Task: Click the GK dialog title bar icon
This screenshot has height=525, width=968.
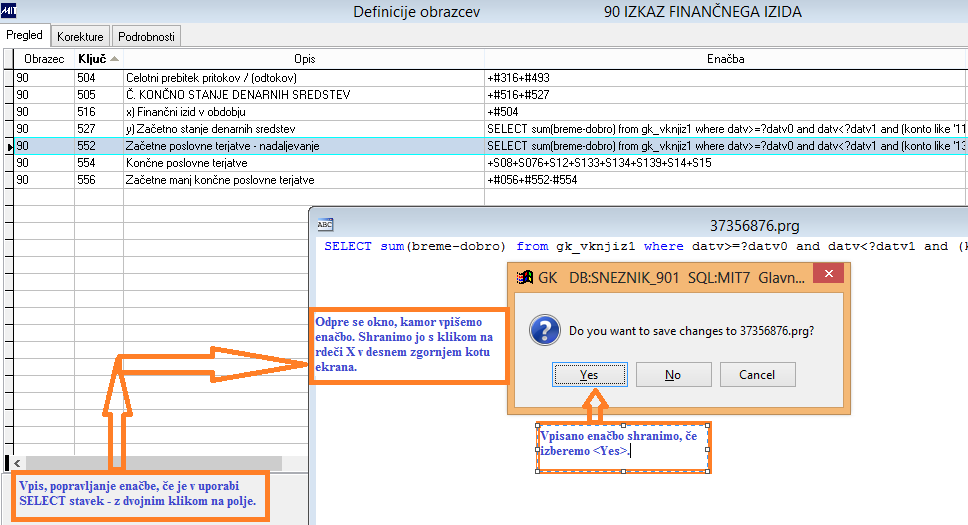Action: coord(525,277)
